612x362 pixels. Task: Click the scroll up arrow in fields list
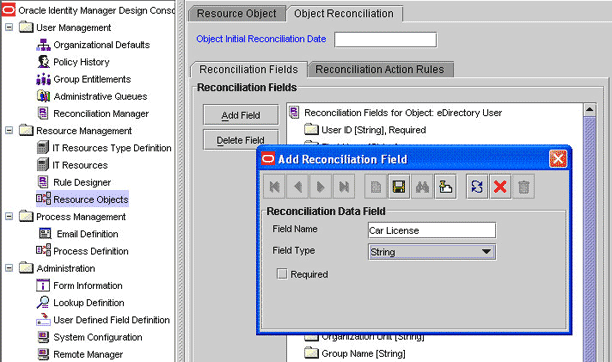click(590, 110)
